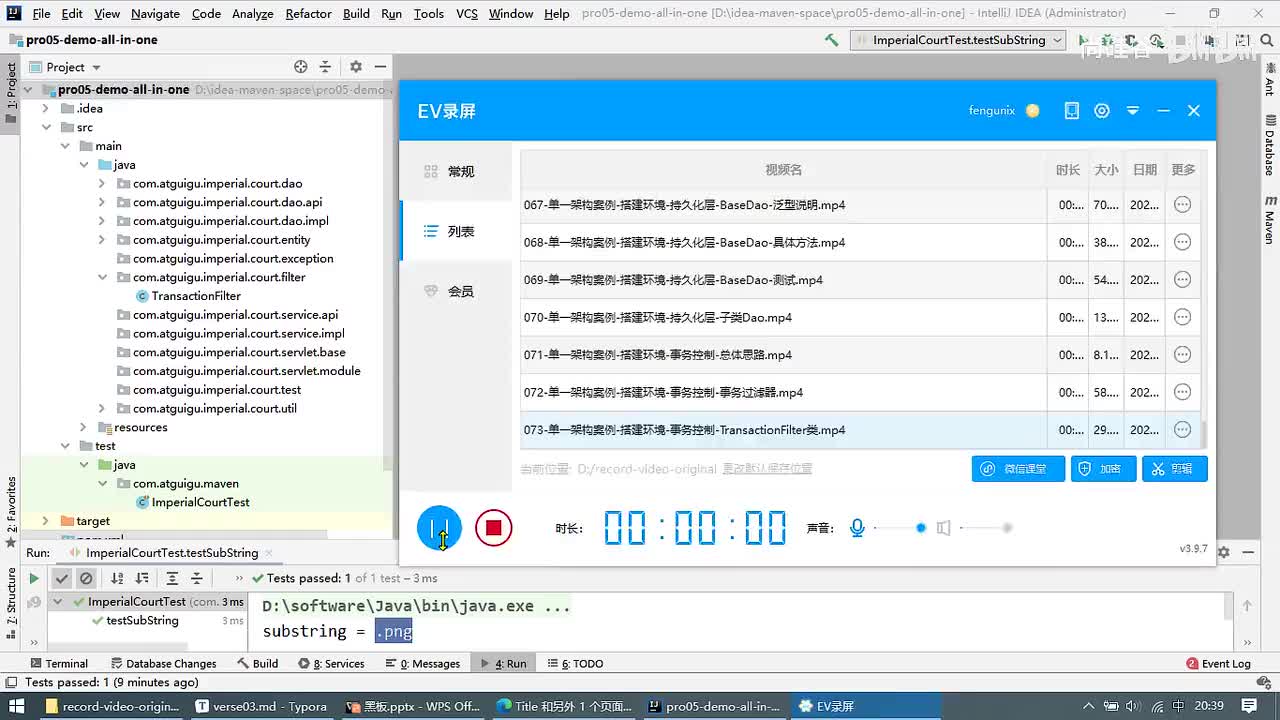
Task: Click the 加密 encrypt button
Action: click(1104, 469)
